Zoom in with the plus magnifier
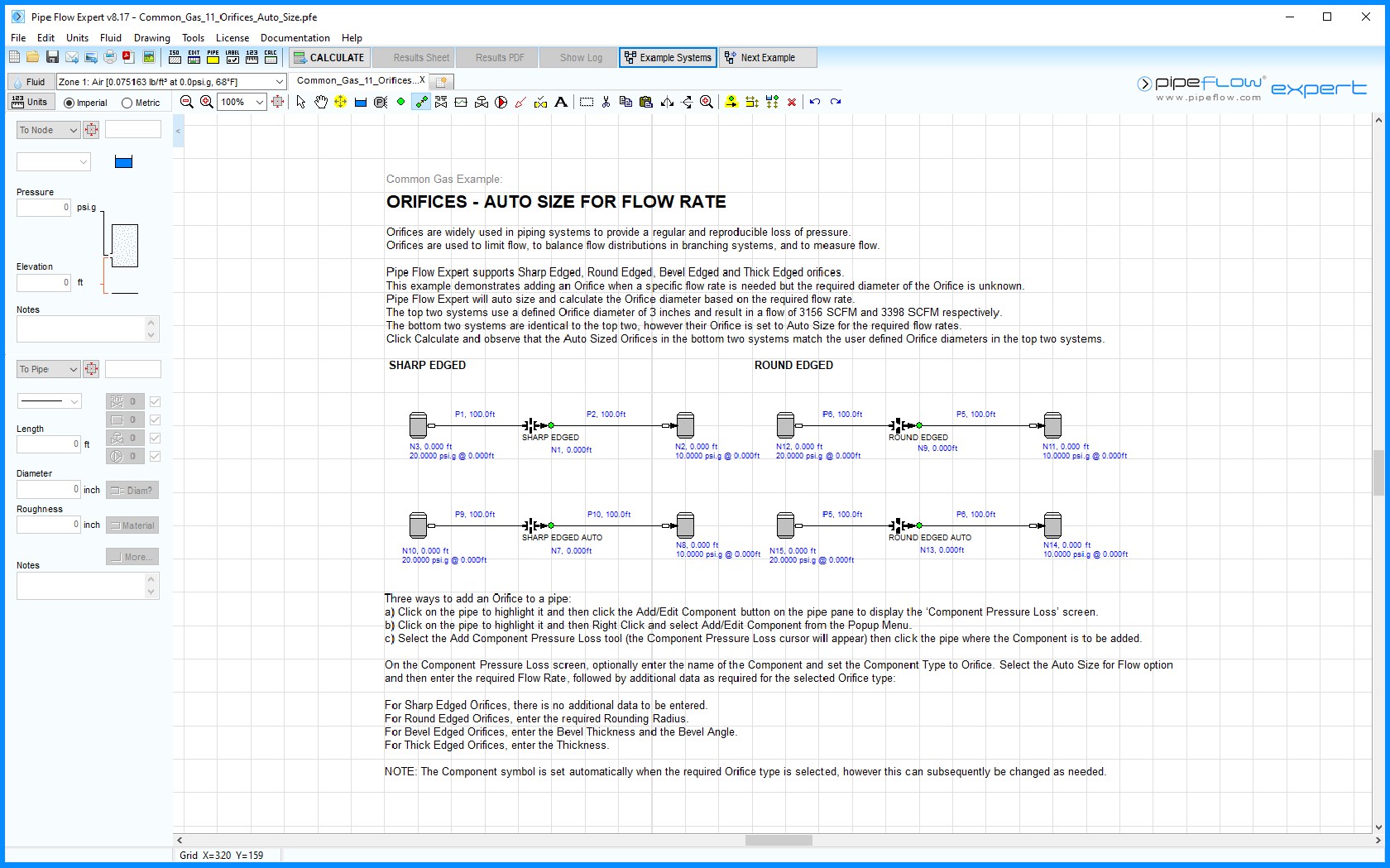 click(207, 102)
